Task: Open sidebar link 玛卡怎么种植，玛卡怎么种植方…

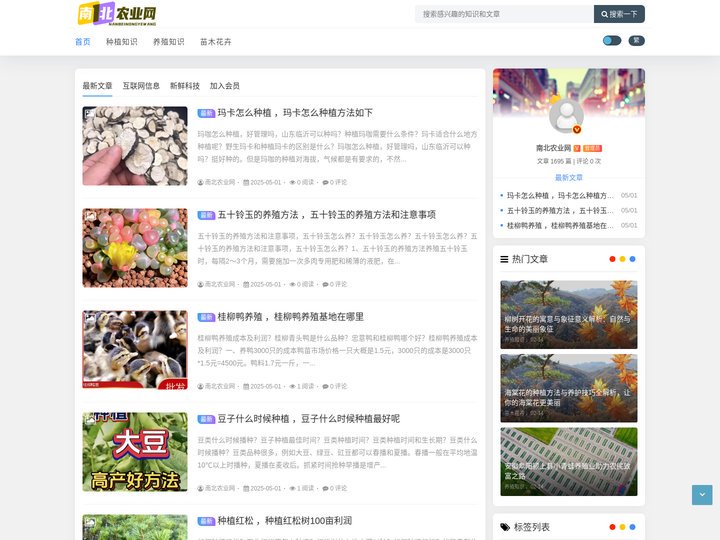Action: tap(560, 196)
